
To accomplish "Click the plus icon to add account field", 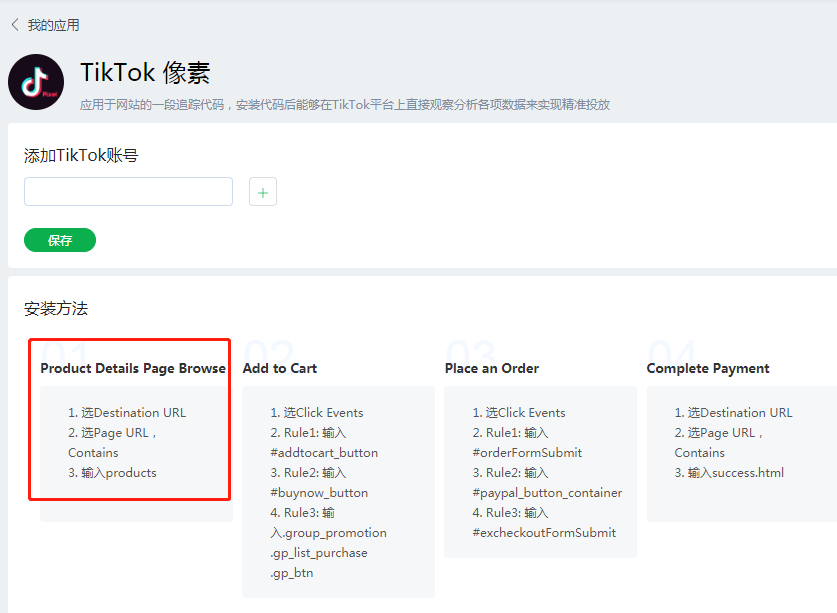I will 263,192.
